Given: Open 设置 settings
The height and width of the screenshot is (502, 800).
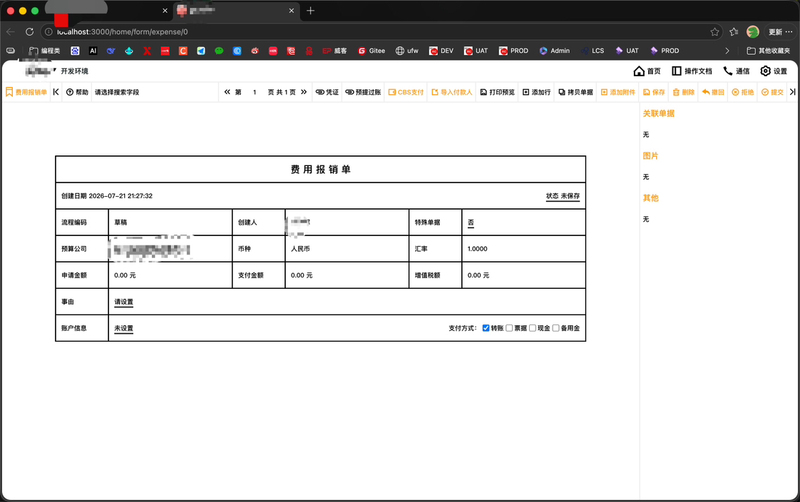Looking at the screenshot, I should [x=773, y=71].
